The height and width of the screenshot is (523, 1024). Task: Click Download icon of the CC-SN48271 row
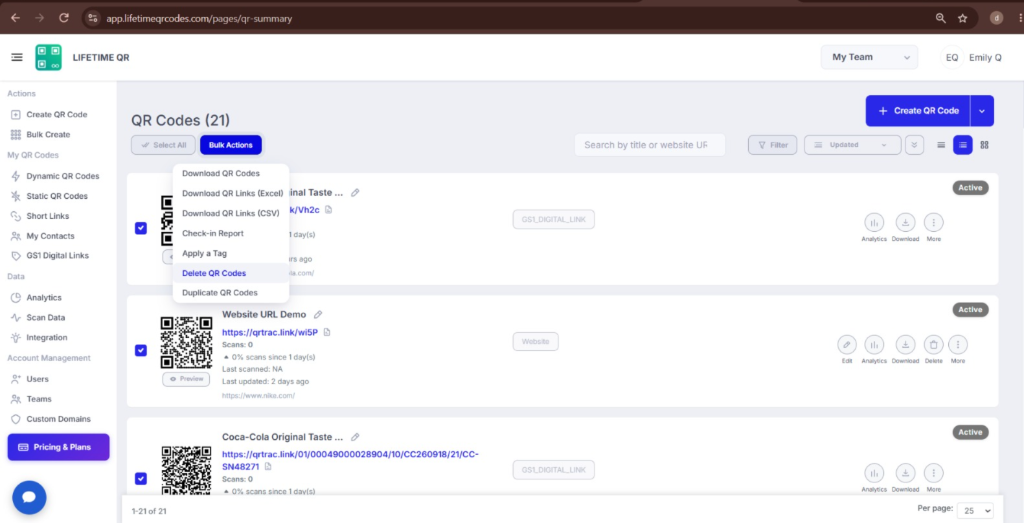(905, 473)
